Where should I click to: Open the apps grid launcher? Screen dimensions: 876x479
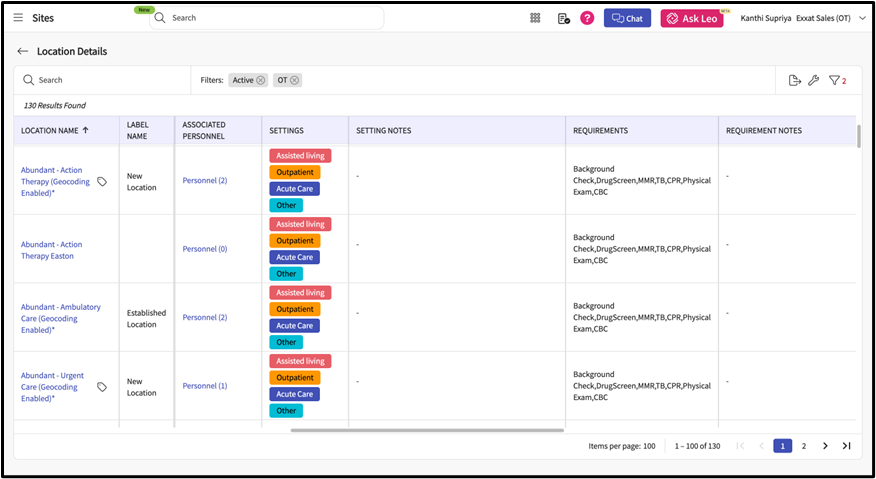tap(535, 18)
